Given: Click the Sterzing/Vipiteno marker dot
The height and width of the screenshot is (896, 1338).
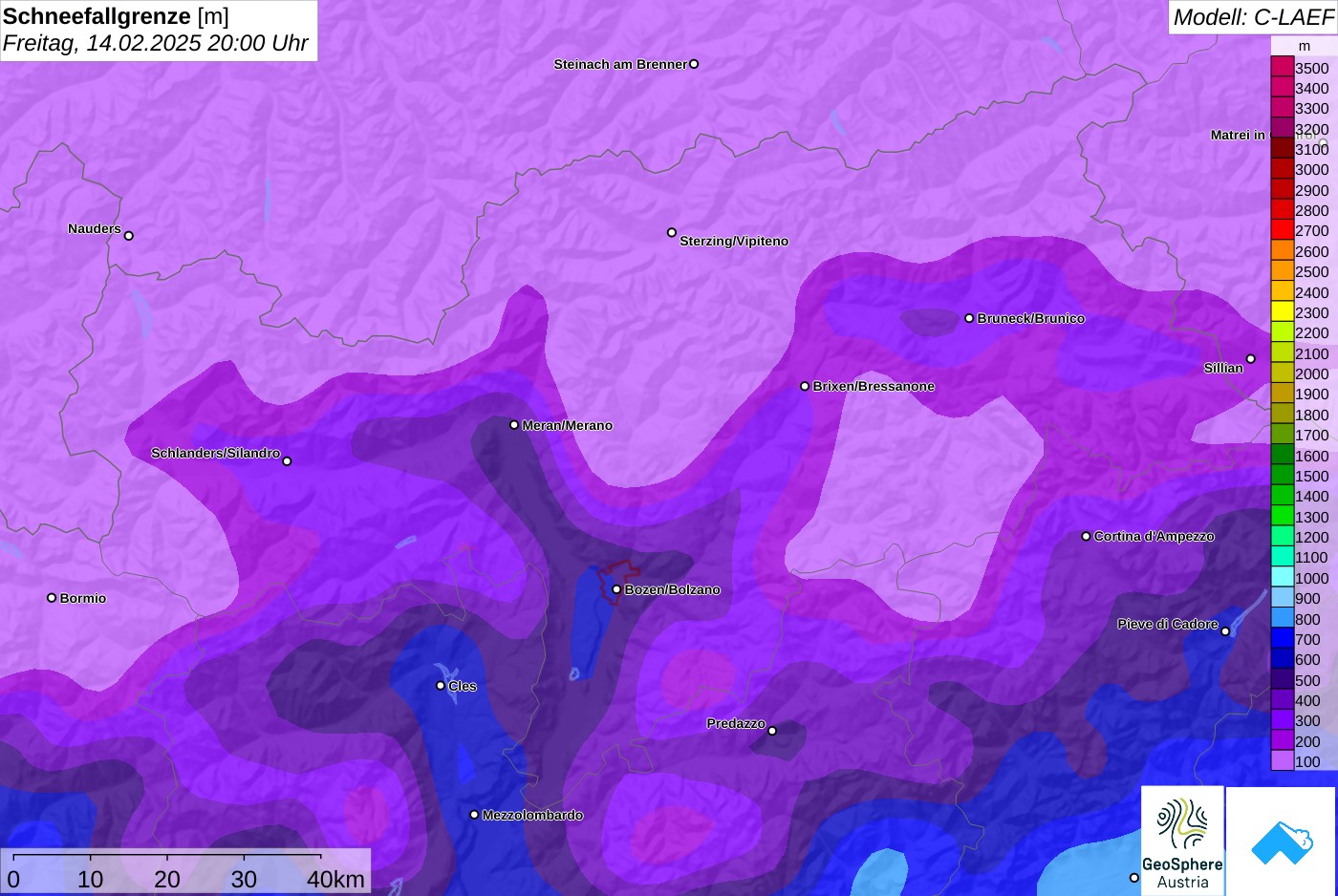Looking at the screenshot, I should point(672,232).
